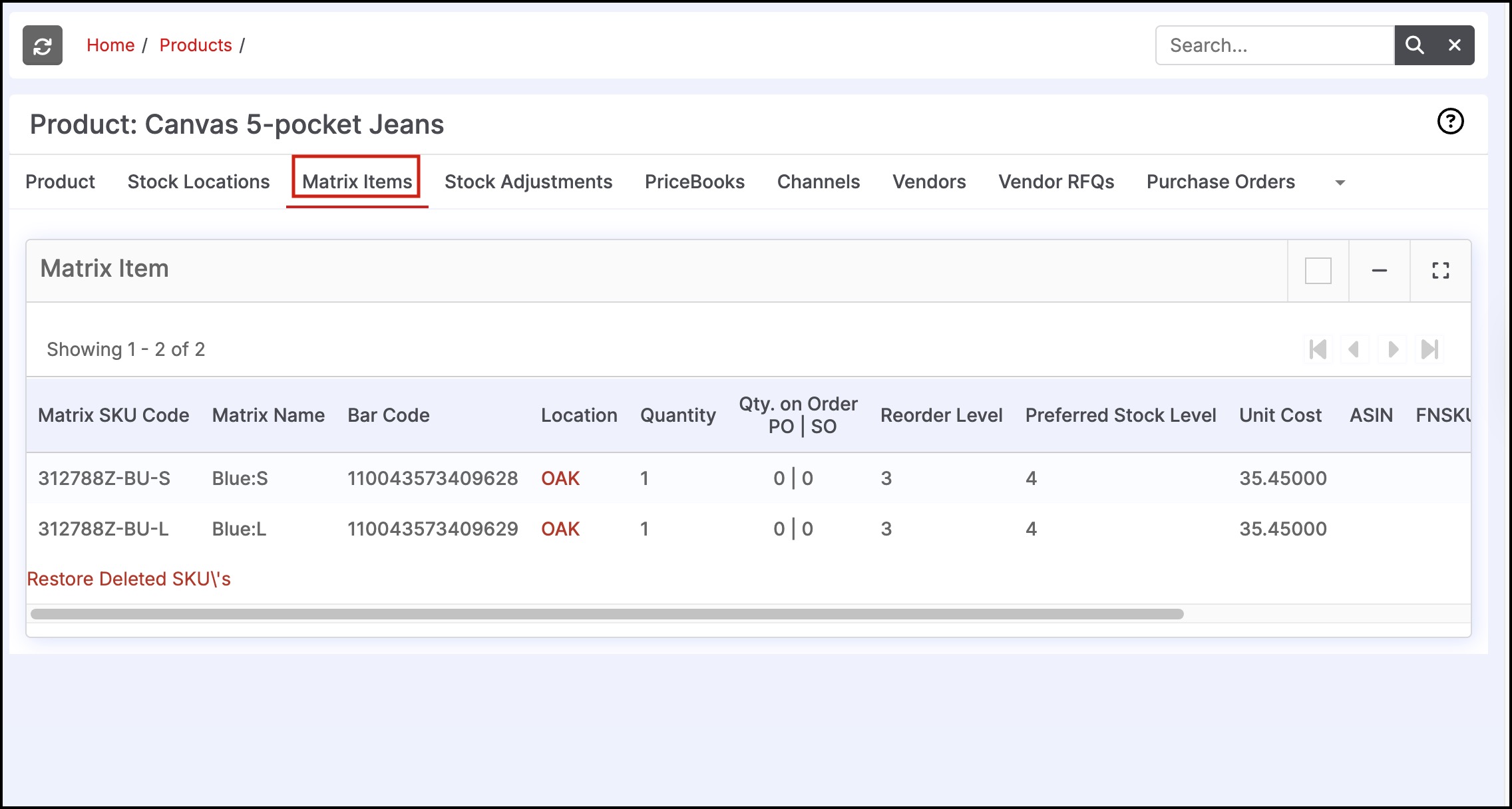1512x809 pixels.
Task: Click Reorder Level column header
Action: coord(941,415)
